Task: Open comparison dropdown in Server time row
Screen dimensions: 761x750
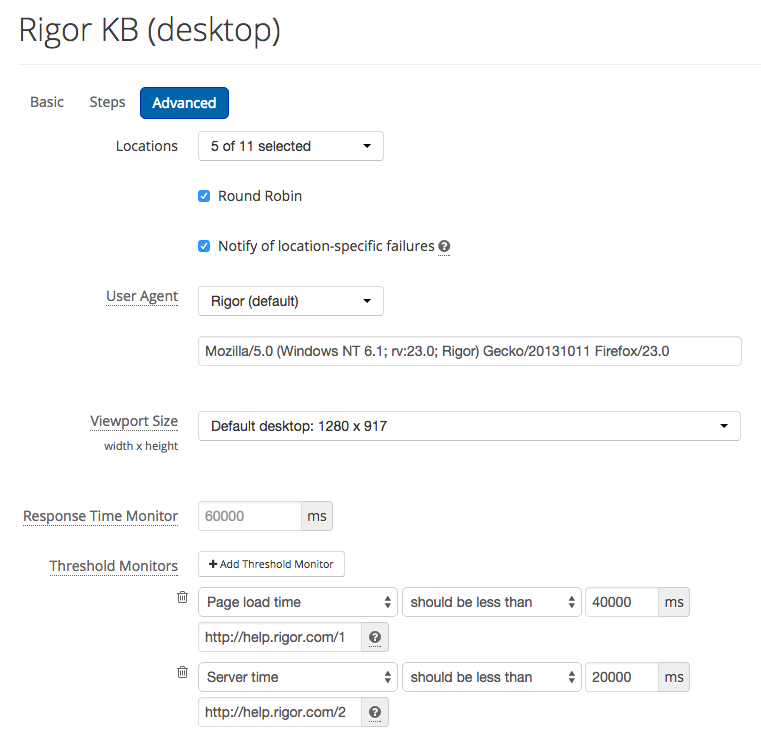Action: pyautogui.click(x=492, y=677)
